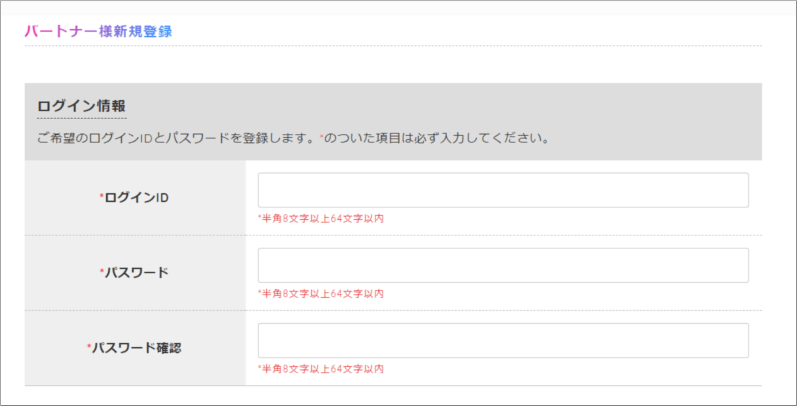
Task: Click the パスワード field label
Action: pos(136,273)
